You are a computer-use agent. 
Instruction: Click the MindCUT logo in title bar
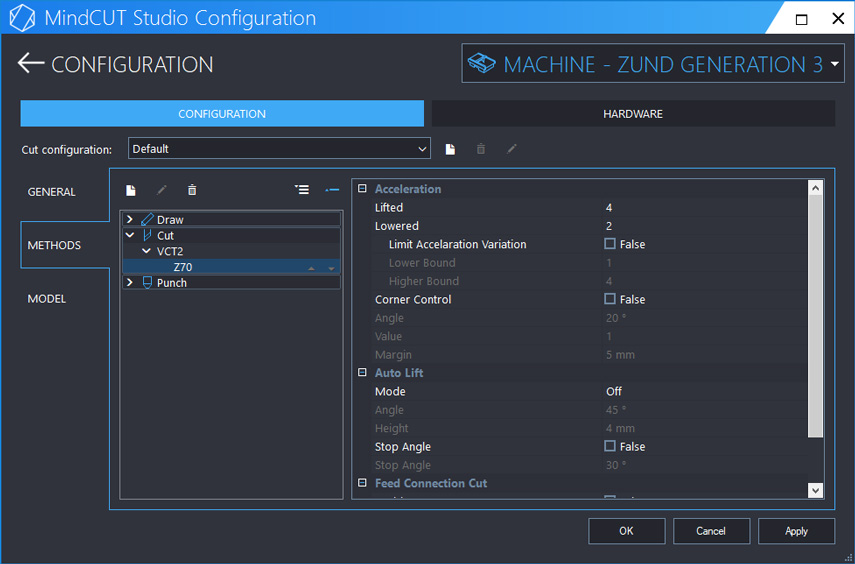click(22, 18)
